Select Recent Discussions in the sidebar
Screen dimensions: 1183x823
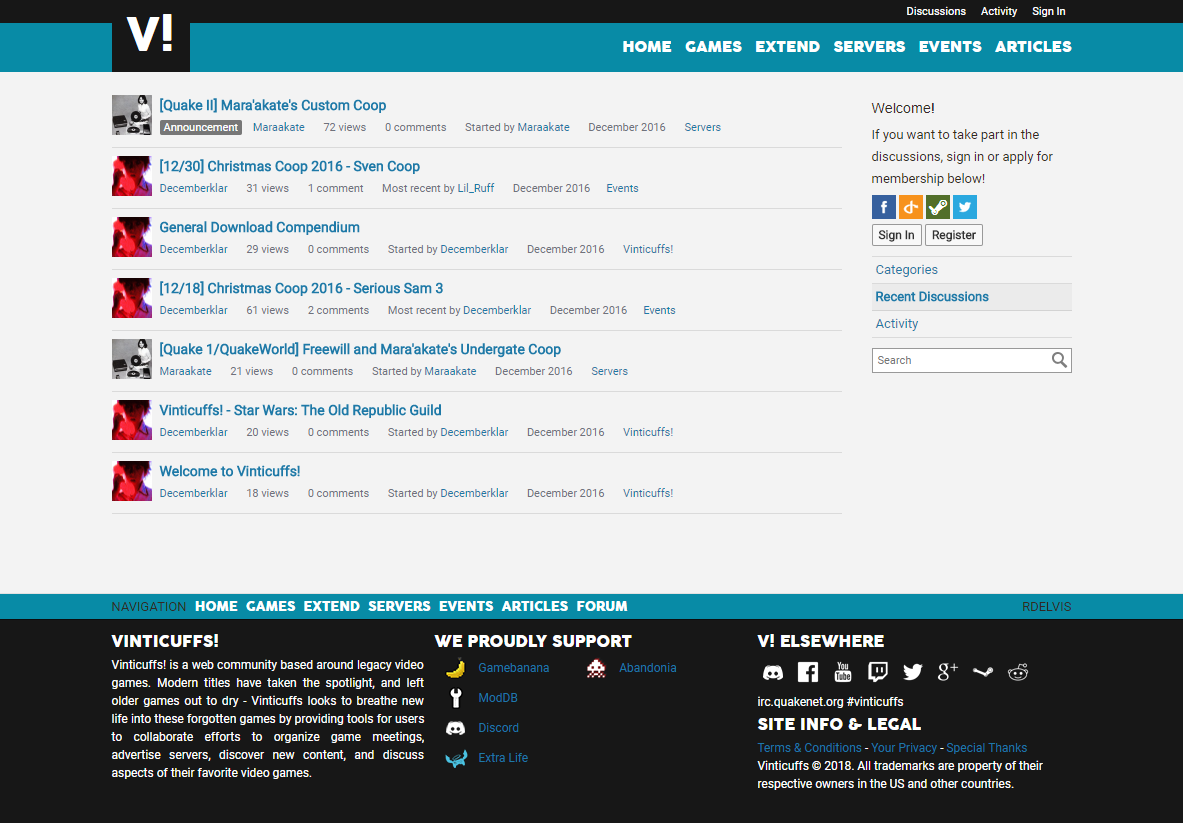tap(932, 297)
